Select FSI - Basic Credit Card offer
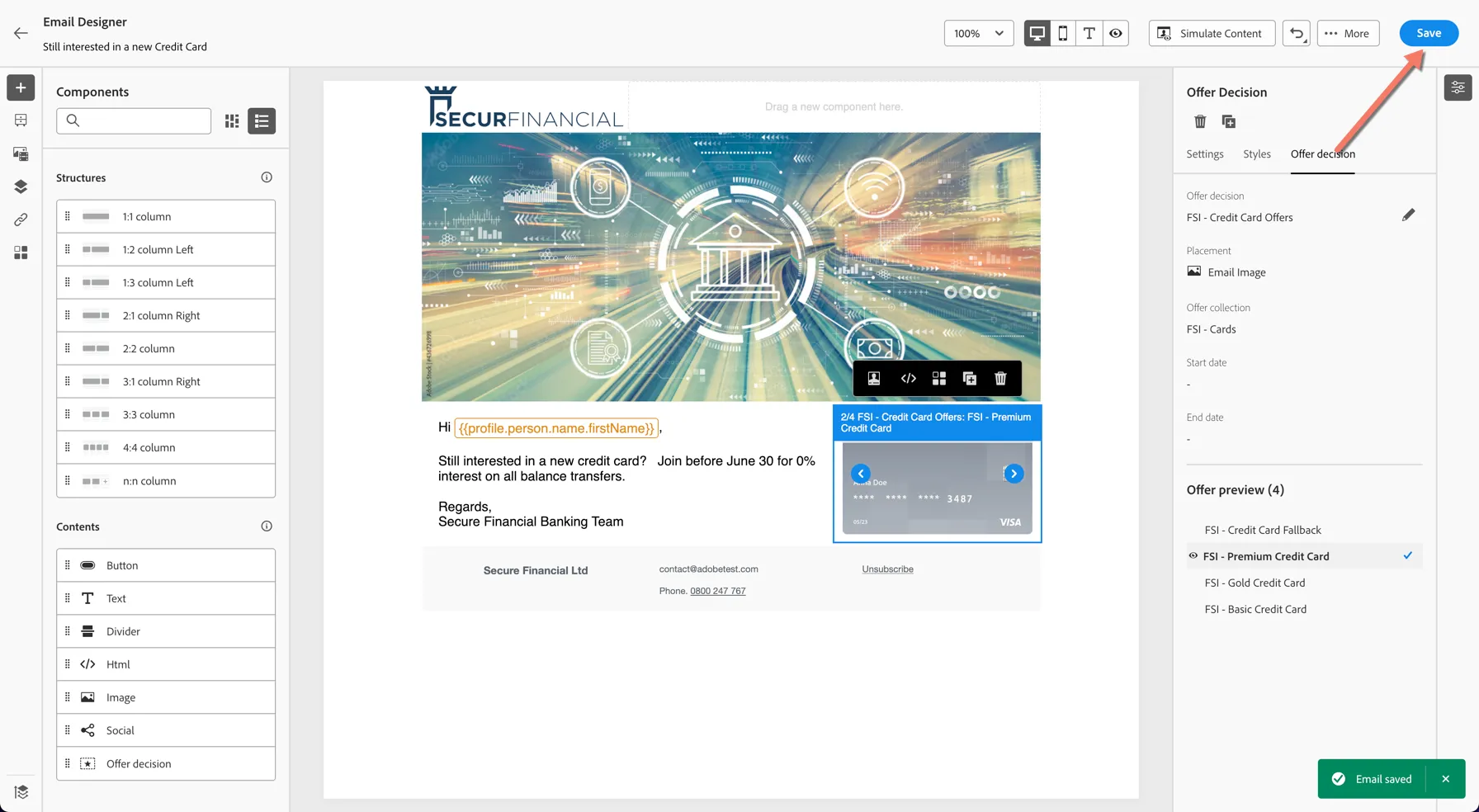This screenshot has height=812, width=1479. pos(1255,609)
